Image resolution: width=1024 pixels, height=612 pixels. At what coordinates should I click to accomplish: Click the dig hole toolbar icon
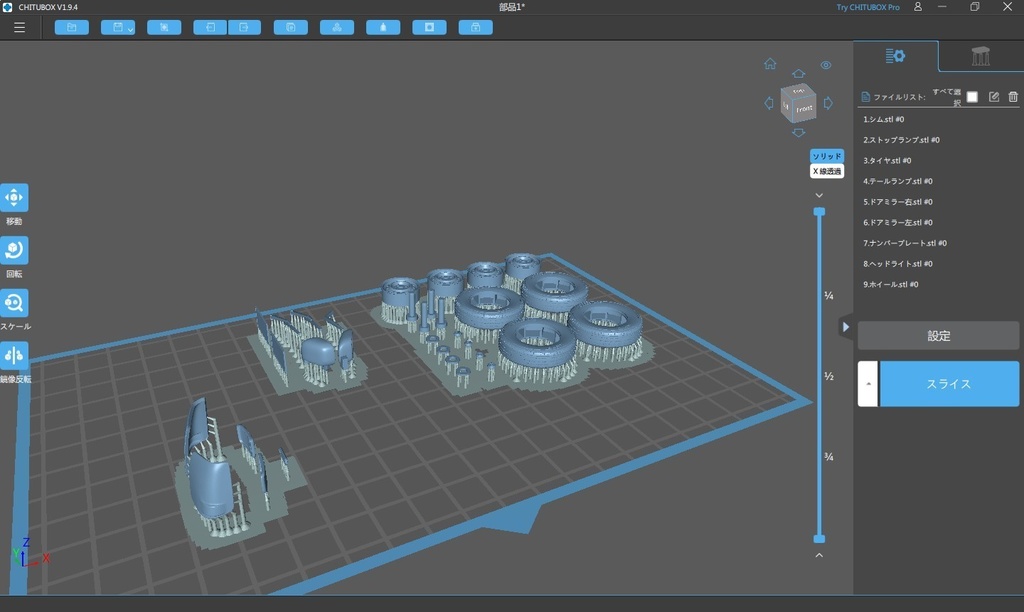429,27
